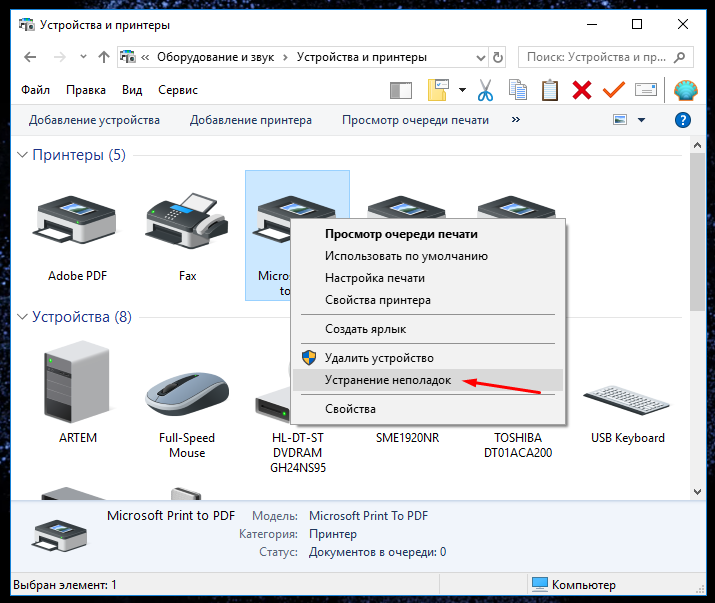Click the scroll up arrow
715x603 pixels.
tap(697, 145)
